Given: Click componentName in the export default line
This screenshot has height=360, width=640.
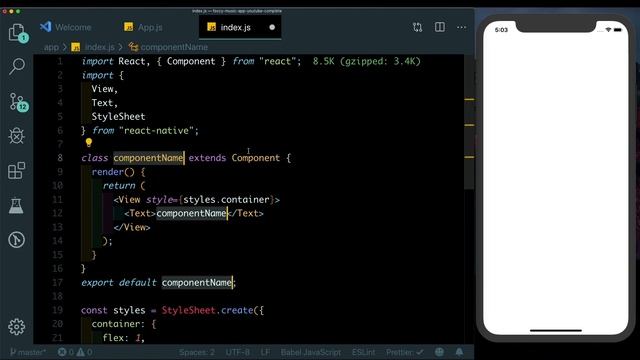Looking at the screenshot, I should click(197, 282).
